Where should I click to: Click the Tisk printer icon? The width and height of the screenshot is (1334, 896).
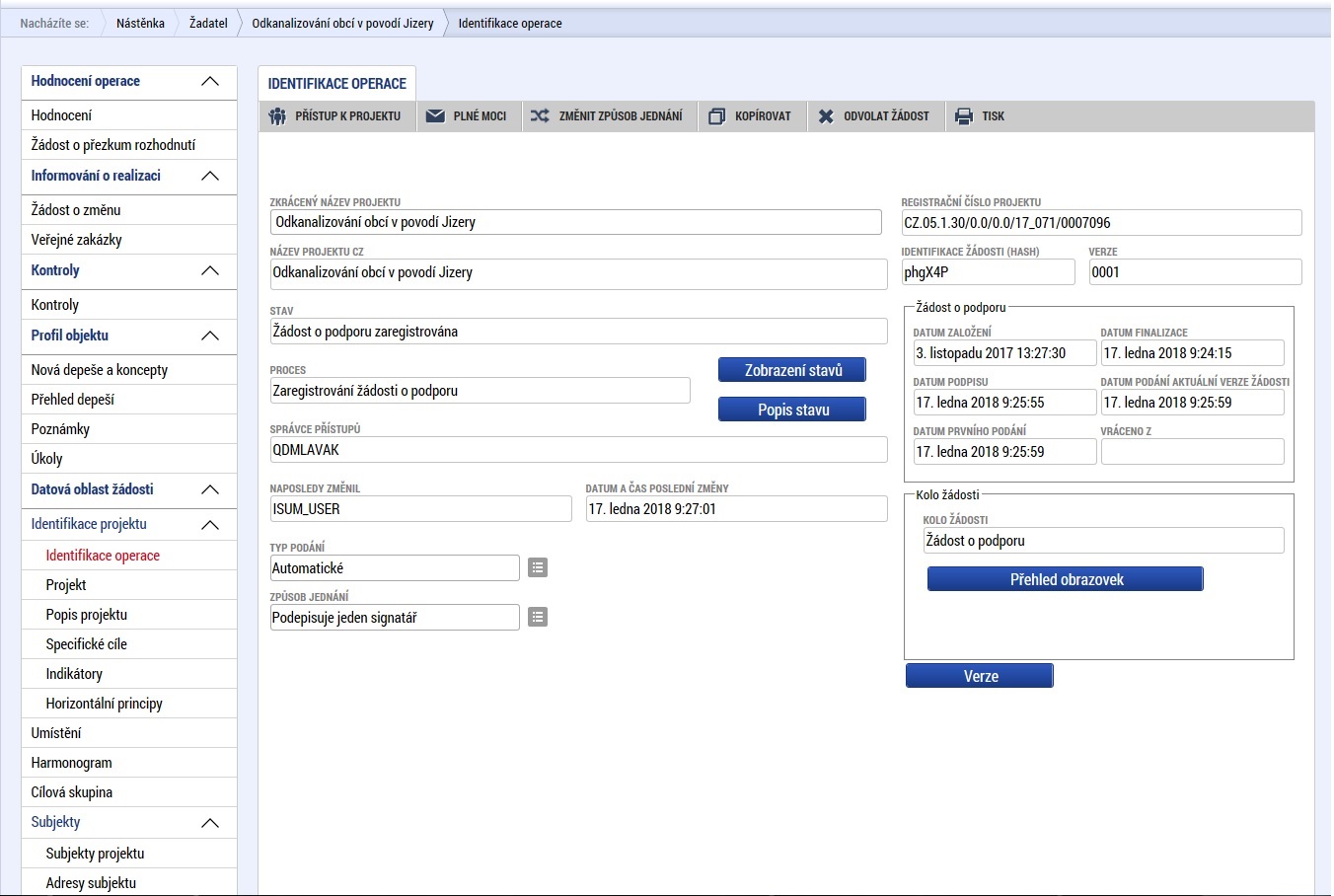pos(964,116)
